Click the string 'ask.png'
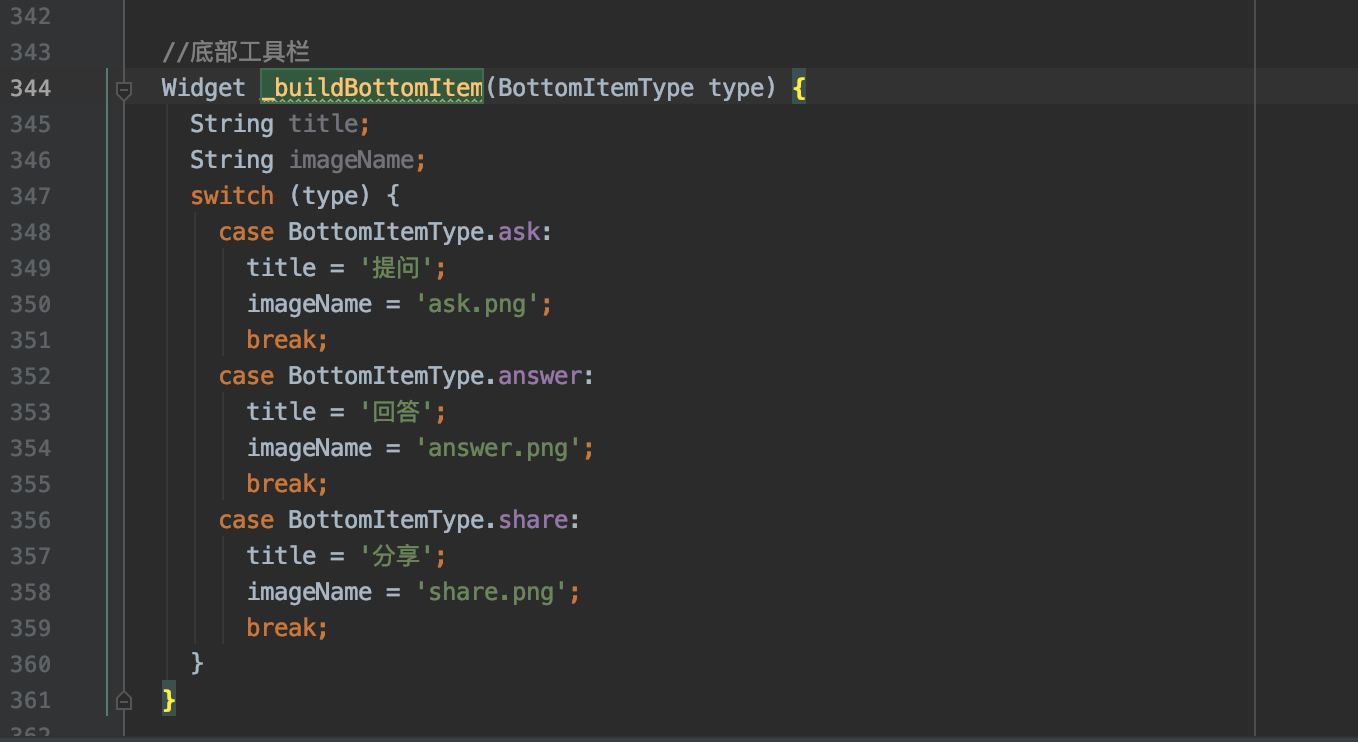 pyautogui.click(x=477, y=304)
